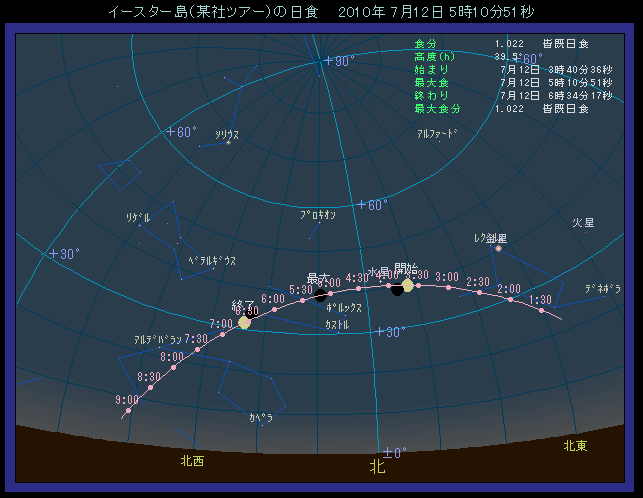This screenshot has width=643, height=498.
Task: Select the Sirius star labeled シリウス
Action: click(x=229, y=143)
